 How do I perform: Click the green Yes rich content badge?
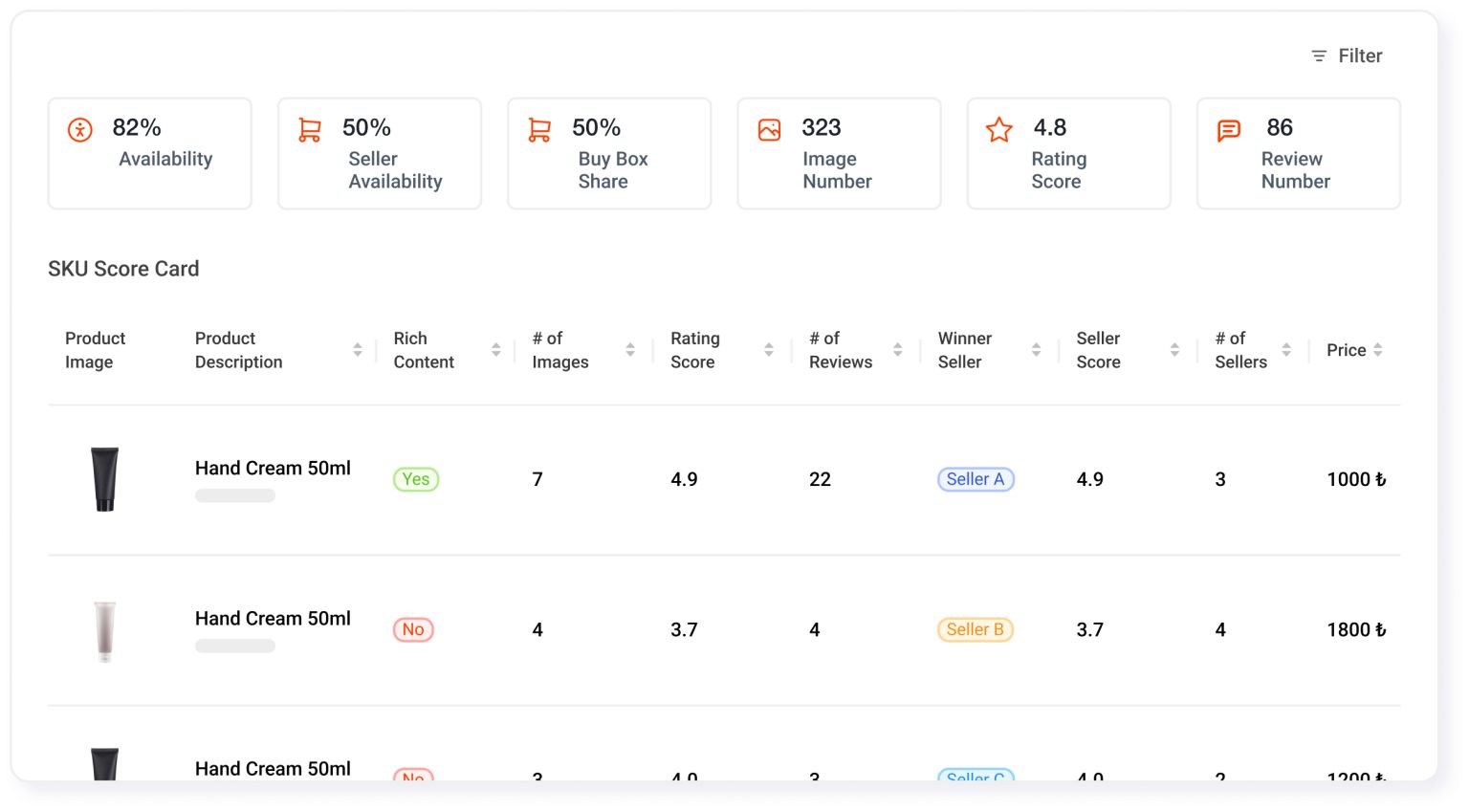pos(416,479)
